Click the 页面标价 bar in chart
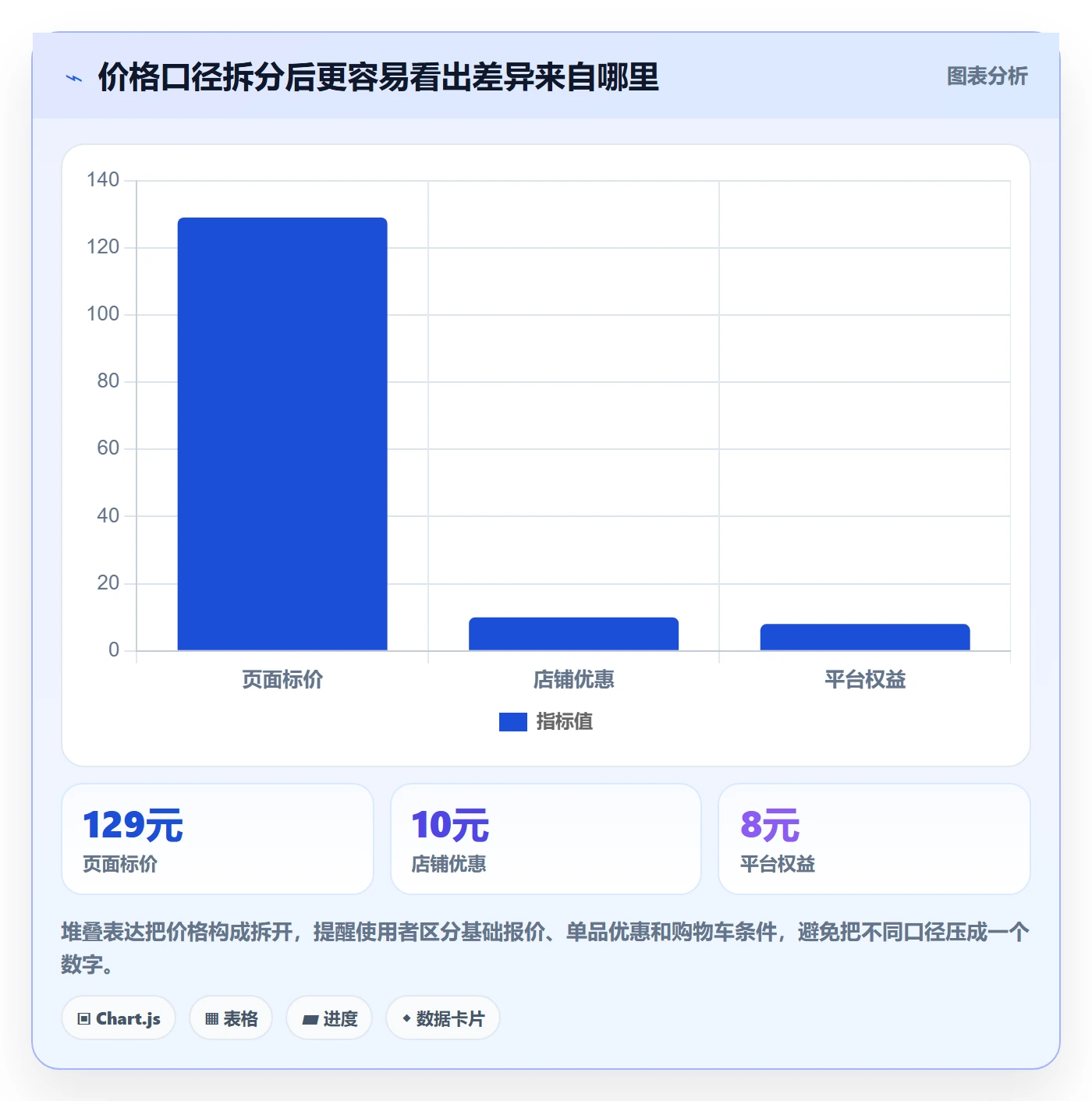 tap(282, 434)
